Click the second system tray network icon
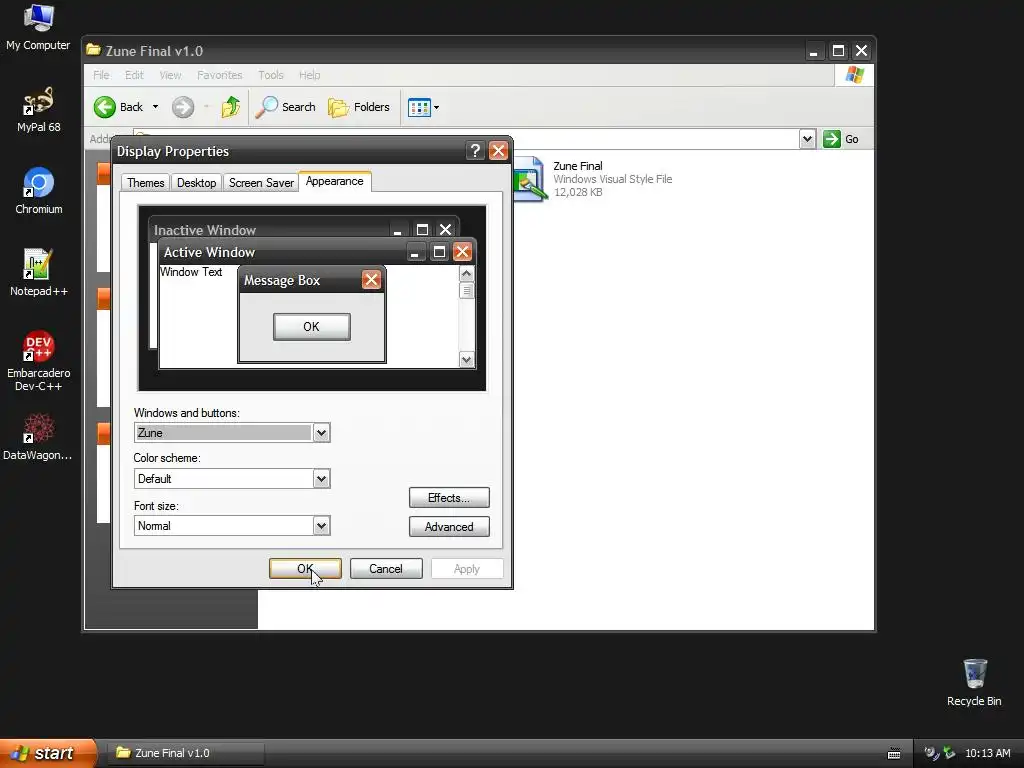1024x768 pixels. coord(949,753)
